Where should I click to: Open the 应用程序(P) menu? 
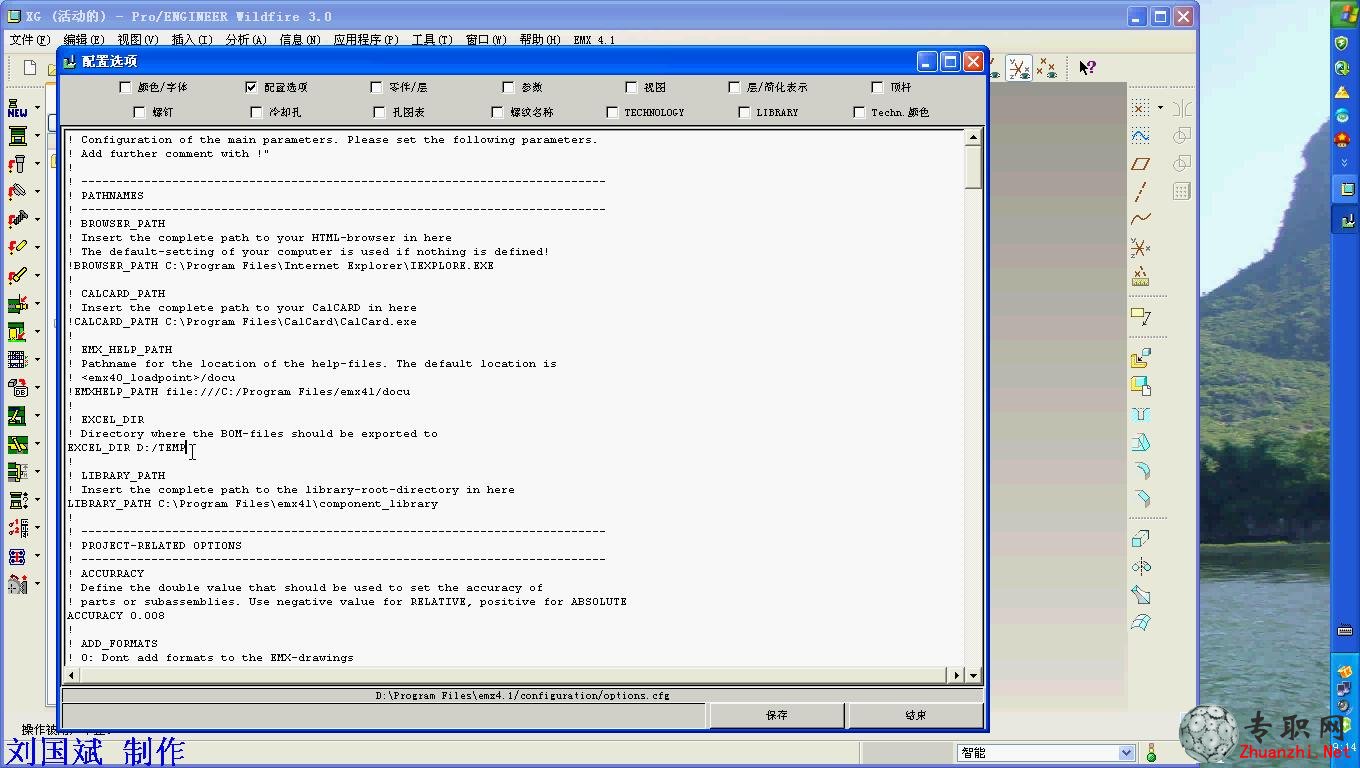click(x=366, y=40)
